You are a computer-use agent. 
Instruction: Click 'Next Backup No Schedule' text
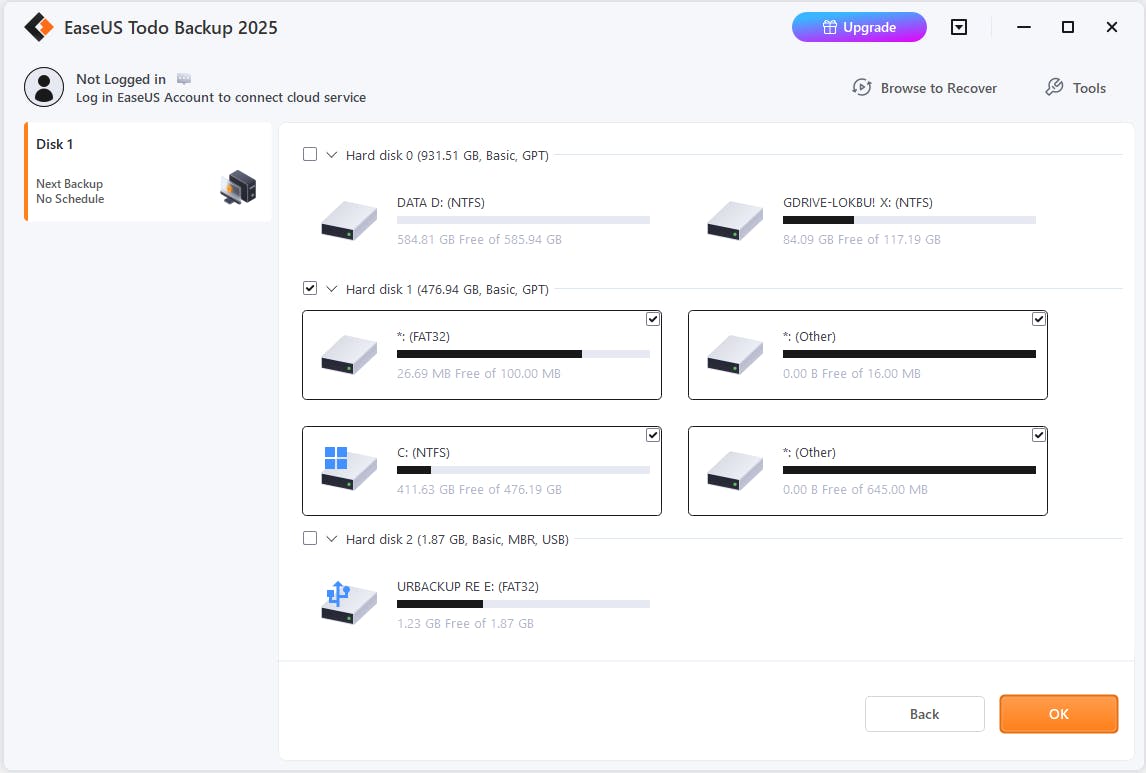coord(70,191)
